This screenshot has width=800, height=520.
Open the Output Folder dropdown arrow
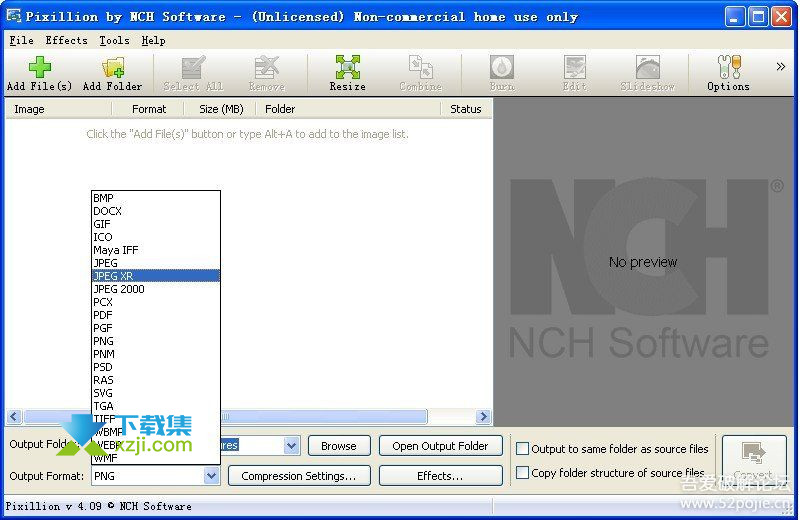point(291,445)
